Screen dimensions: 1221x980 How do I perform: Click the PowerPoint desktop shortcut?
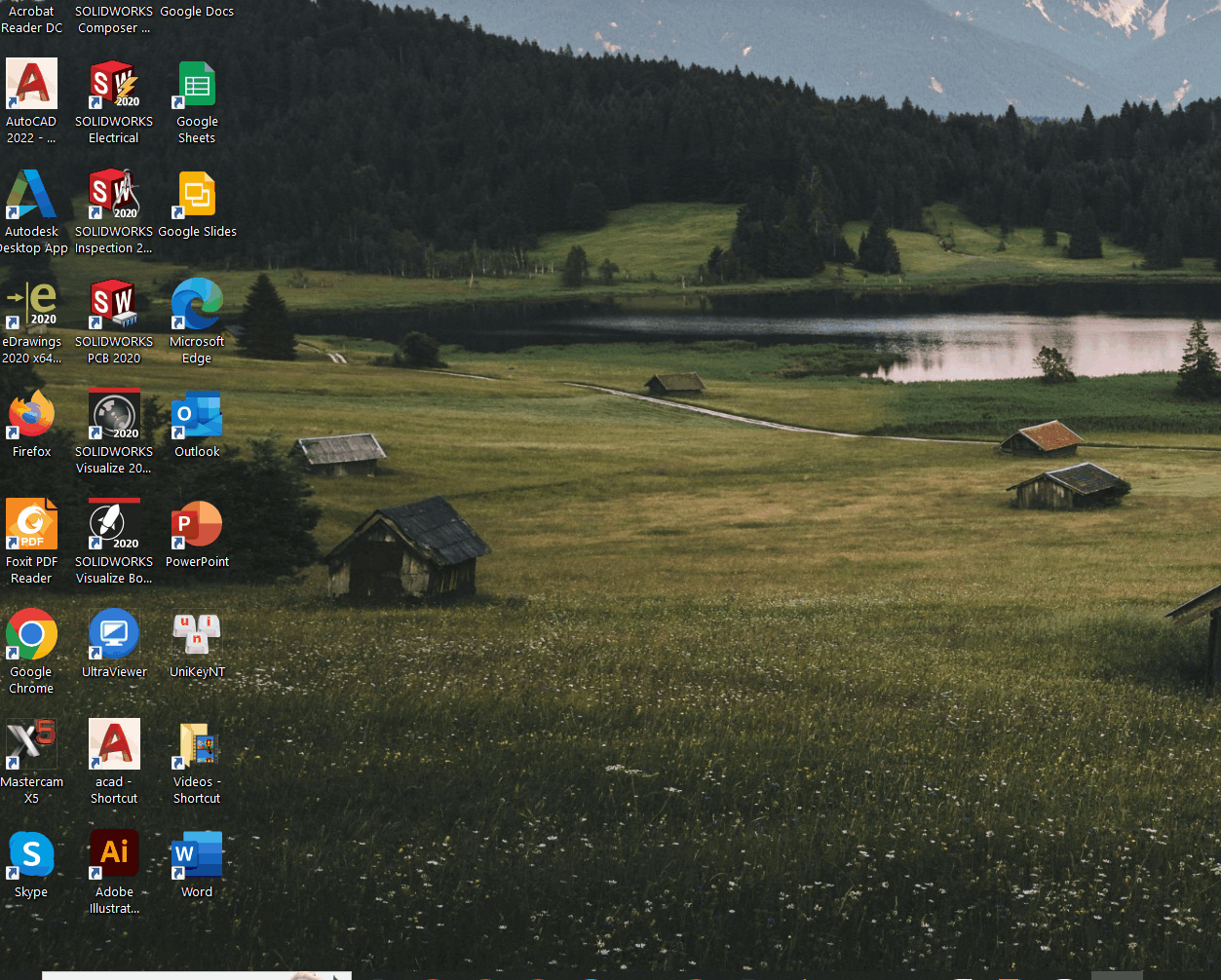pyautogui.click(x=197, y=525)
